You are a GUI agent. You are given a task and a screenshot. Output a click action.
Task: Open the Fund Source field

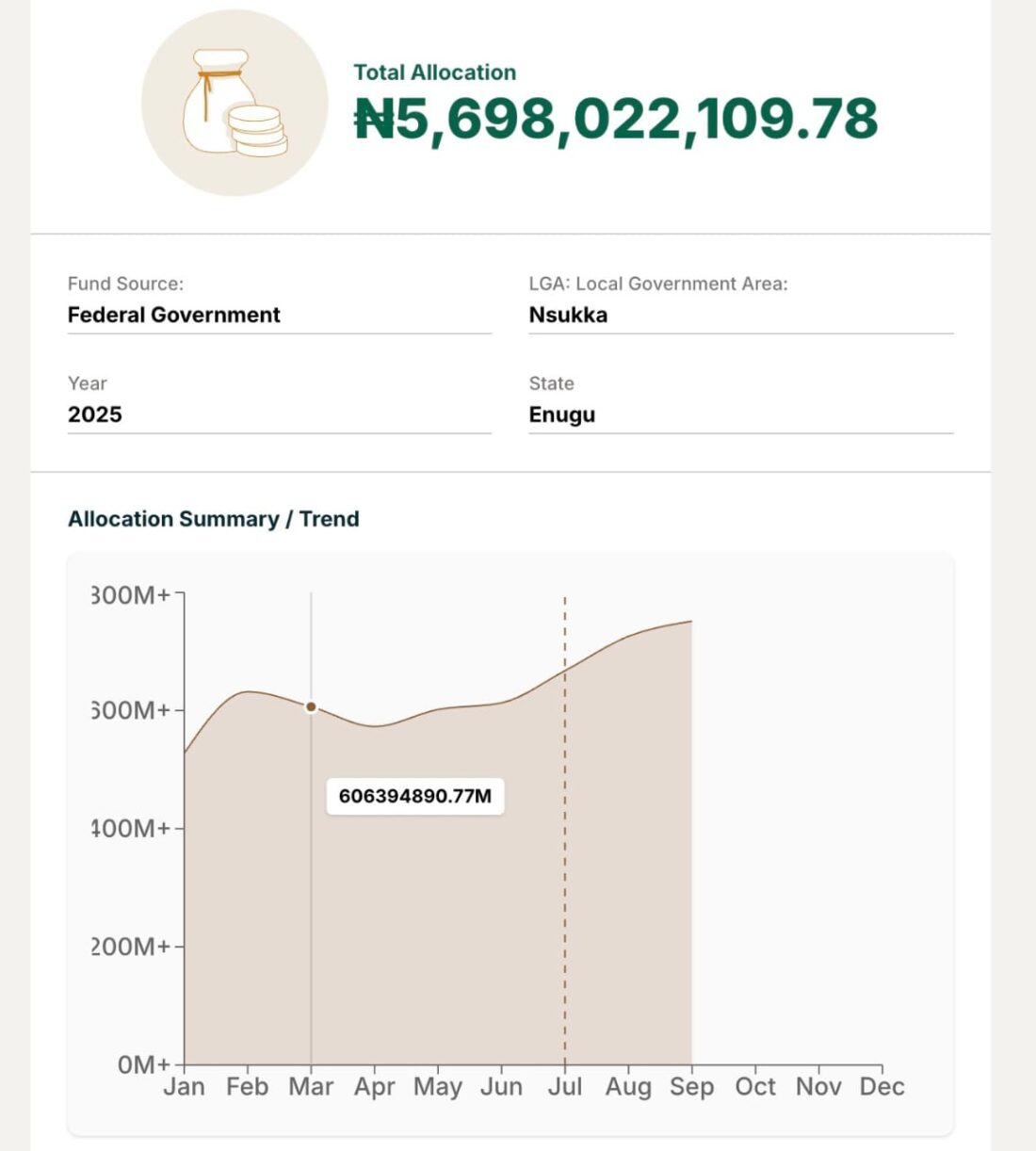(279, 315)
